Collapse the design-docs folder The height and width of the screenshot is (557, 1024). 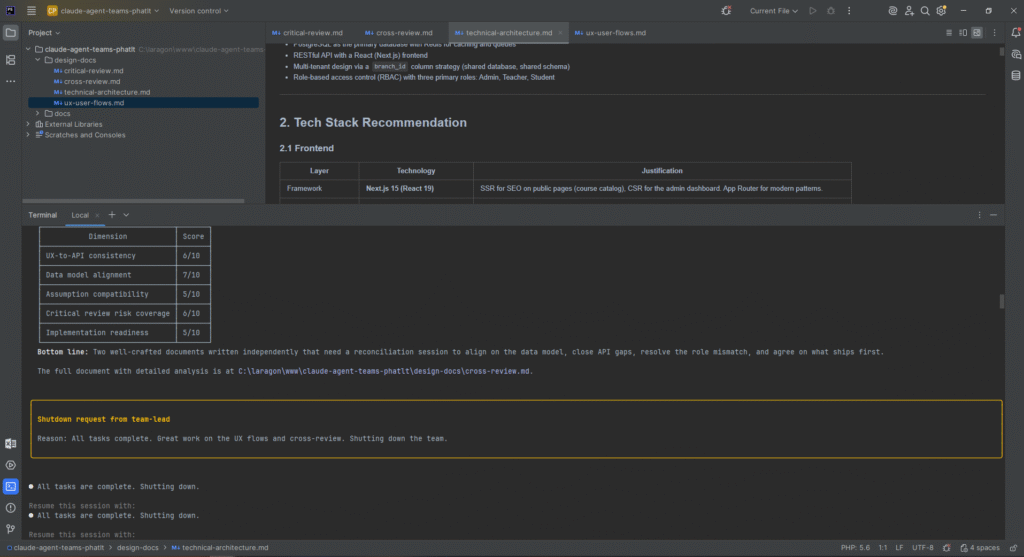tap(37, 60)
